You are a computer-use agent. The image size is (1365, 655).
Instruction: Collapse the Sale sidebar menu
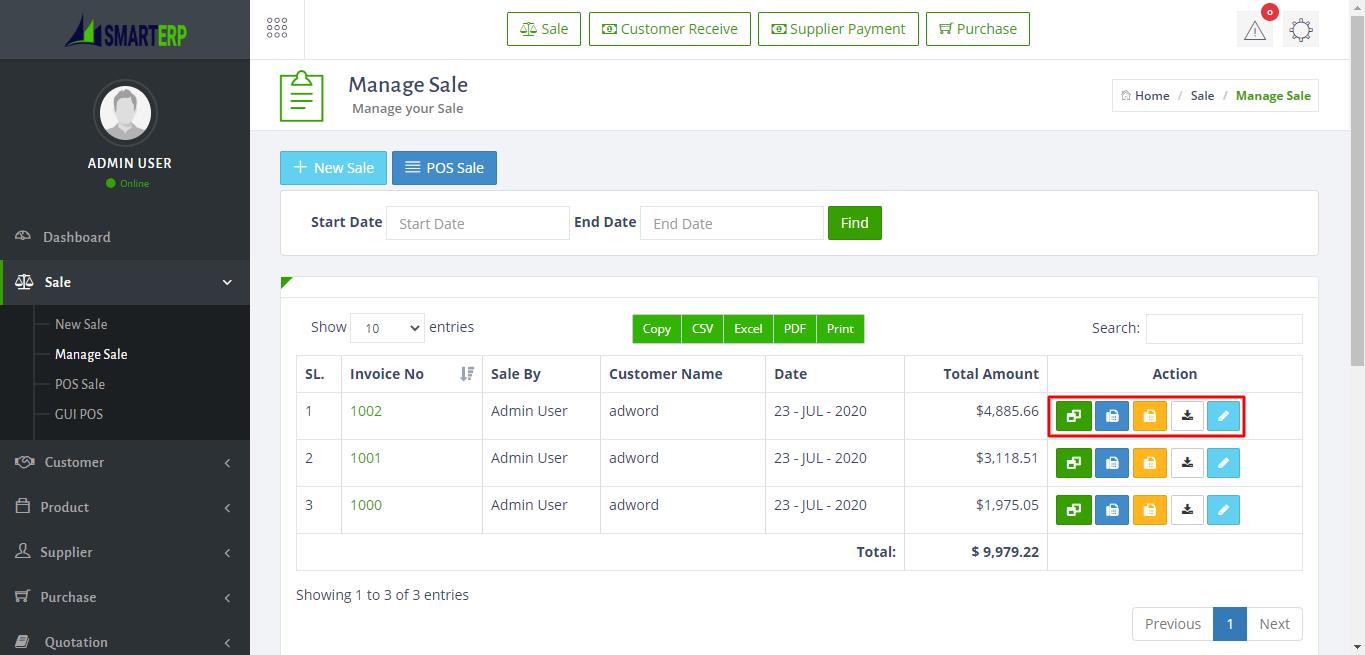click(125, 282)
